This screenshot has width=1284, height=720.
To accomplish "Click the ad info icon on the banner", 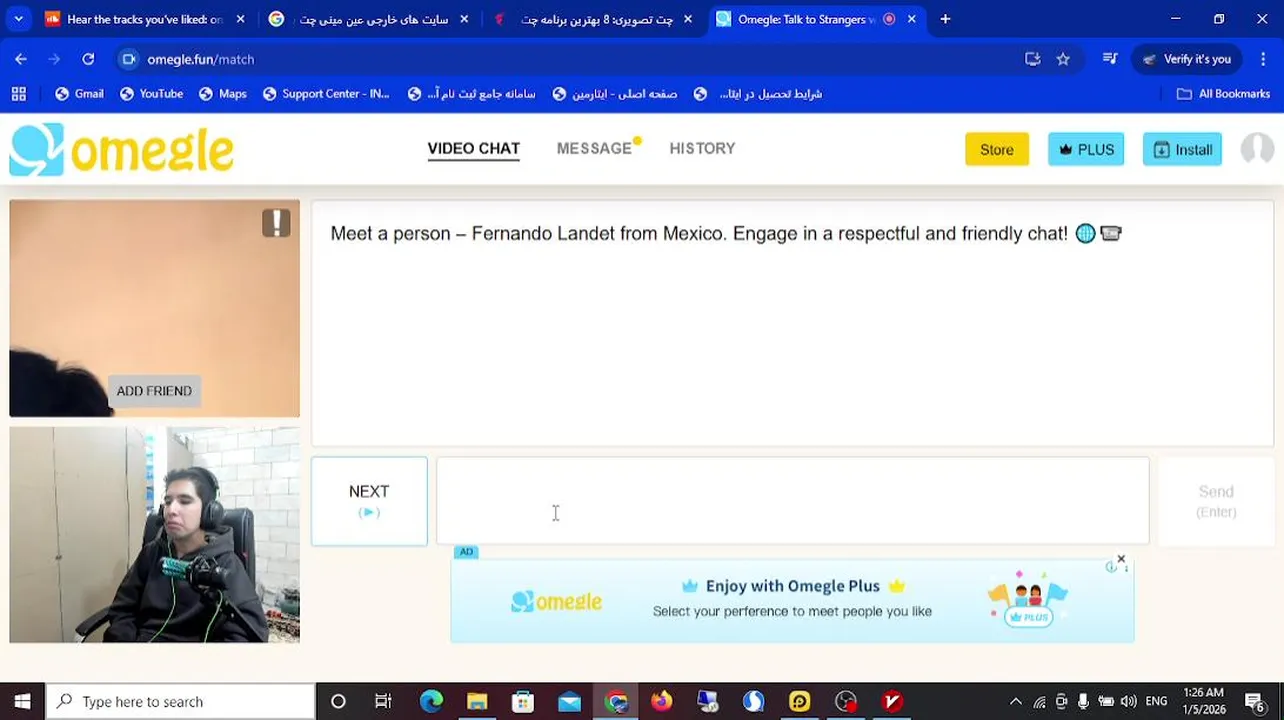I will click(x=1110, y=567).
